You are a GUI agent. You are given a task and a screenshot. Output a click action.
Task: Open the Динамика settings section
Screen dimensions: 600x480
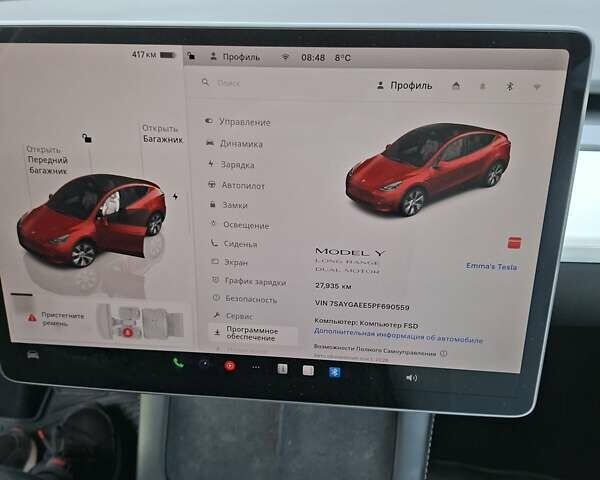point(235,144)
